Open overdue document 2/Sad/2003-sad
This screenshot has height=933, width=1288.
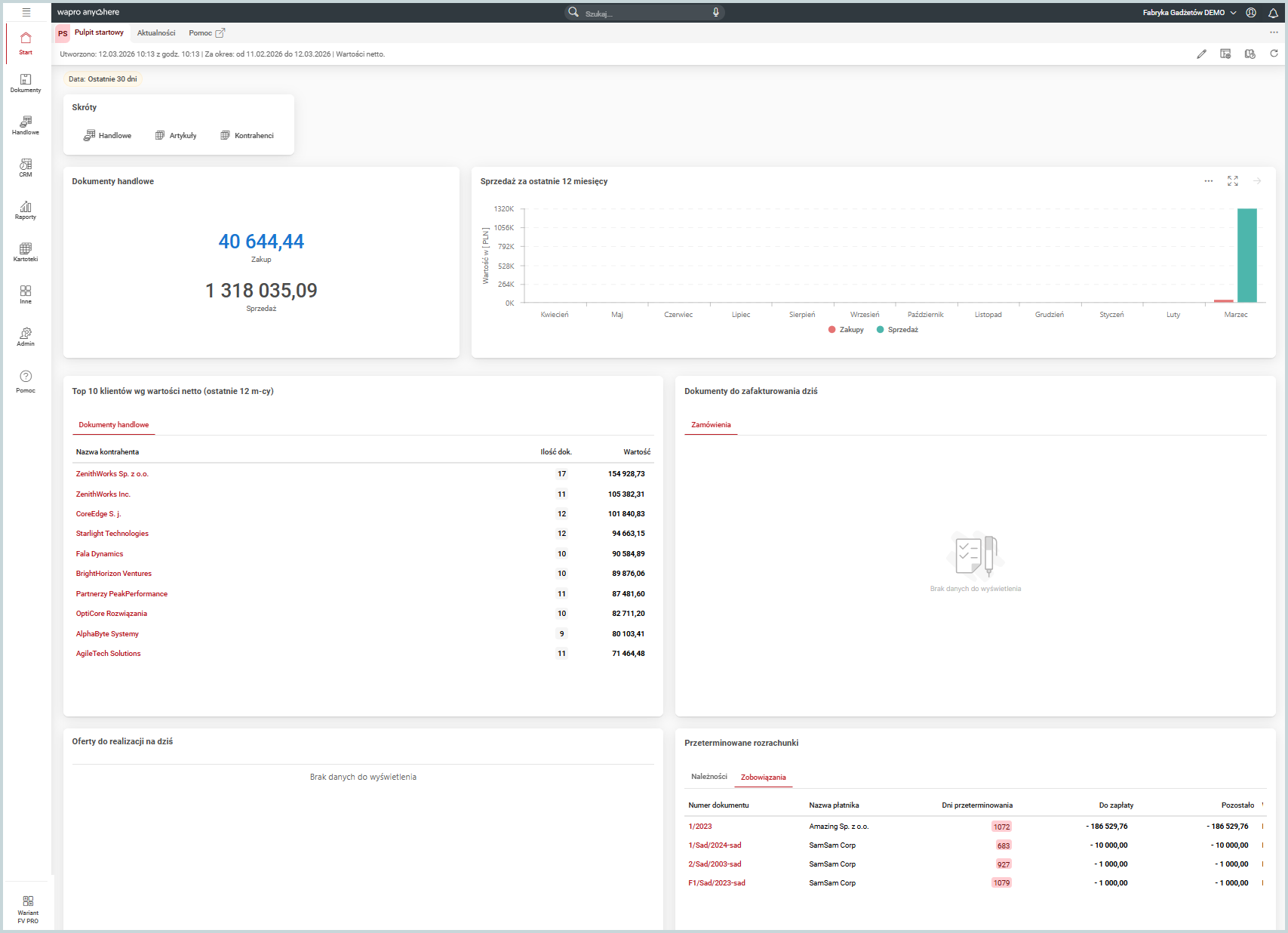click(715, 864)
